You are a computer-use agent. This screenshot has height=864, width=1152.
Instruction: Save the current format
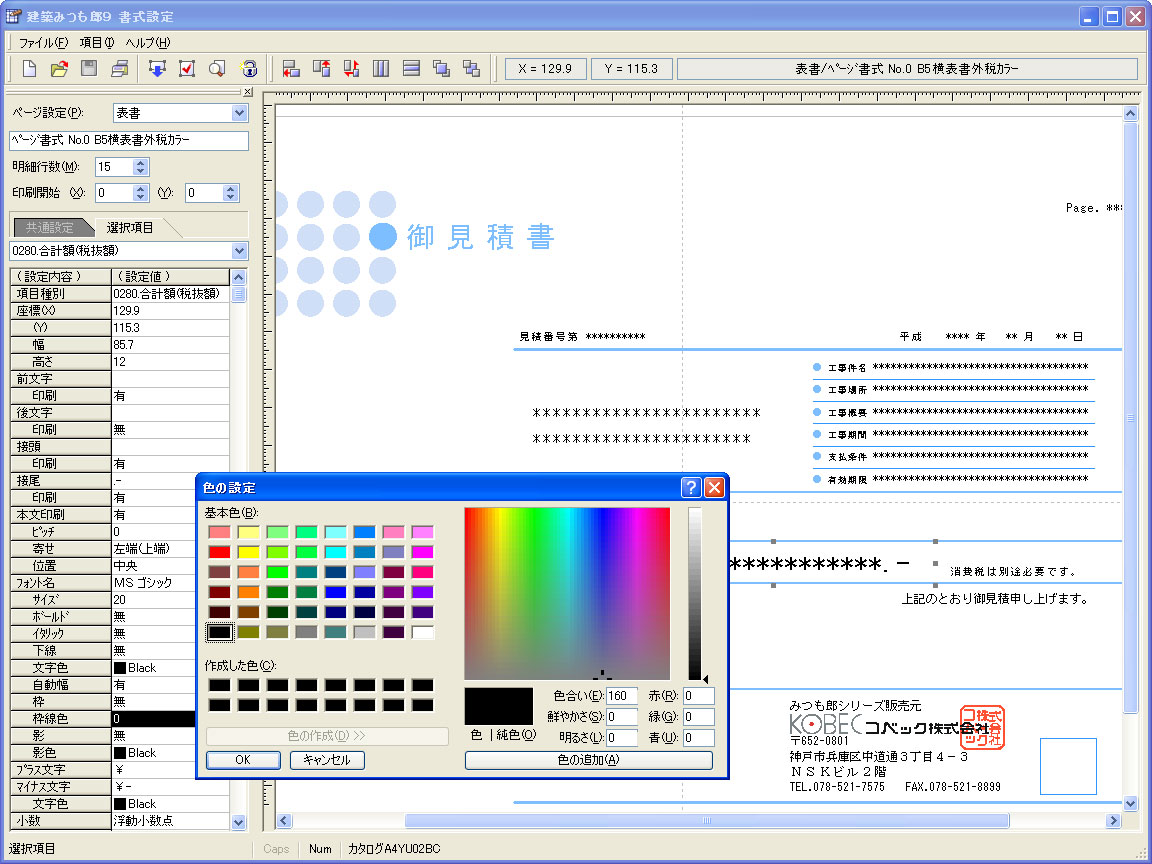coord(89,69)
